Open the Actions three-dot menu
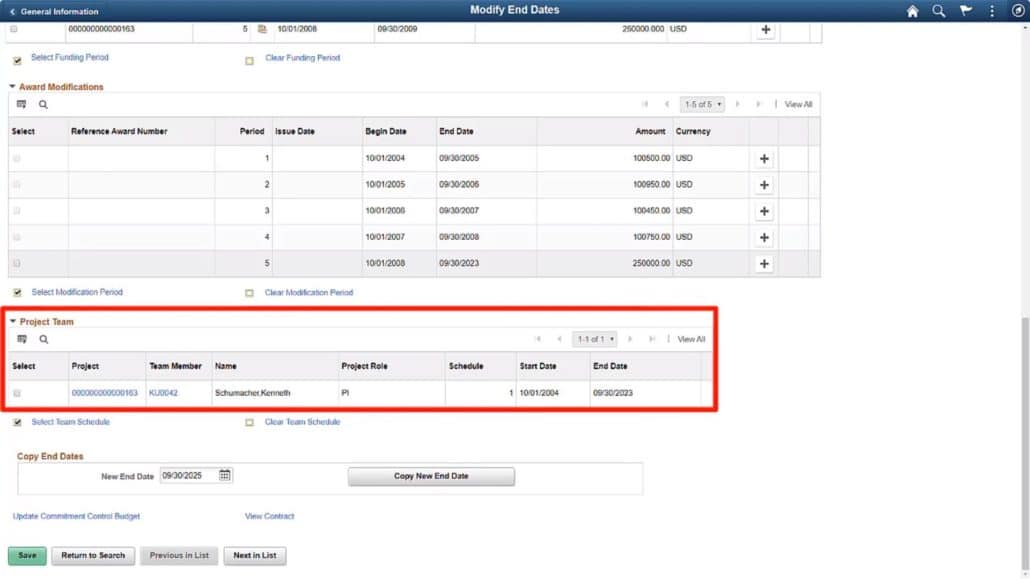Image resolution: width=1030 pixels, height=579 pixels. pyautogui.click(x=991, y=11)
